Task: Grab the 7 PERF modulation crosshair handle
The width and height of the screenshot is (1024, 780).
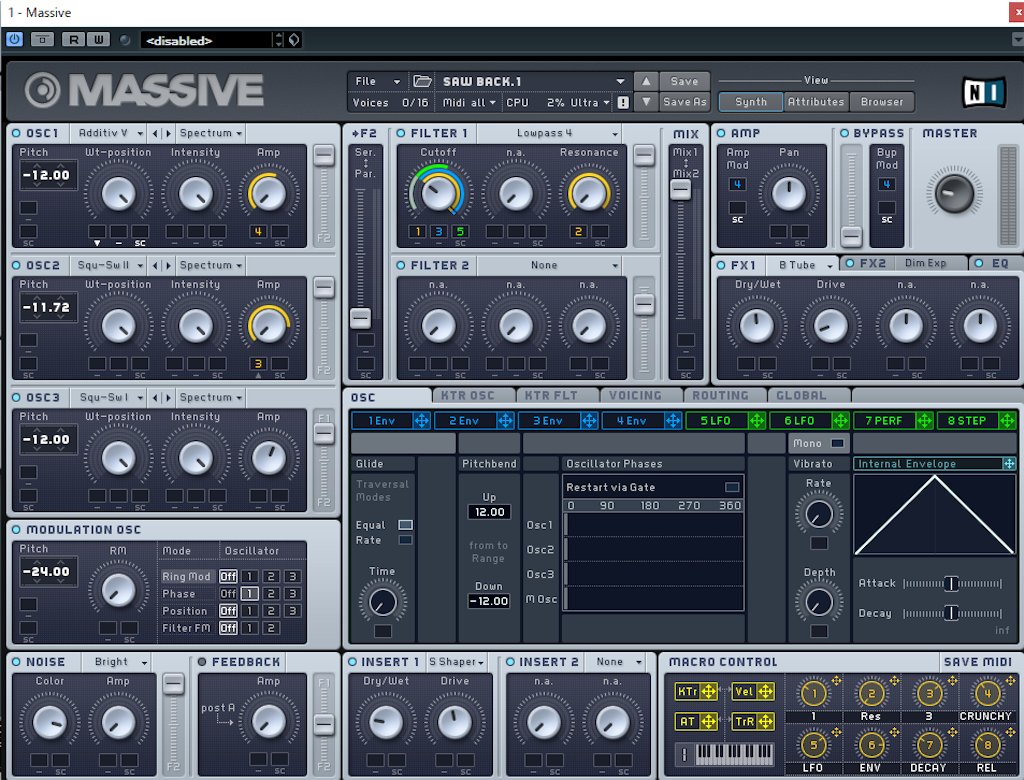Action: (x=924, y=421)
